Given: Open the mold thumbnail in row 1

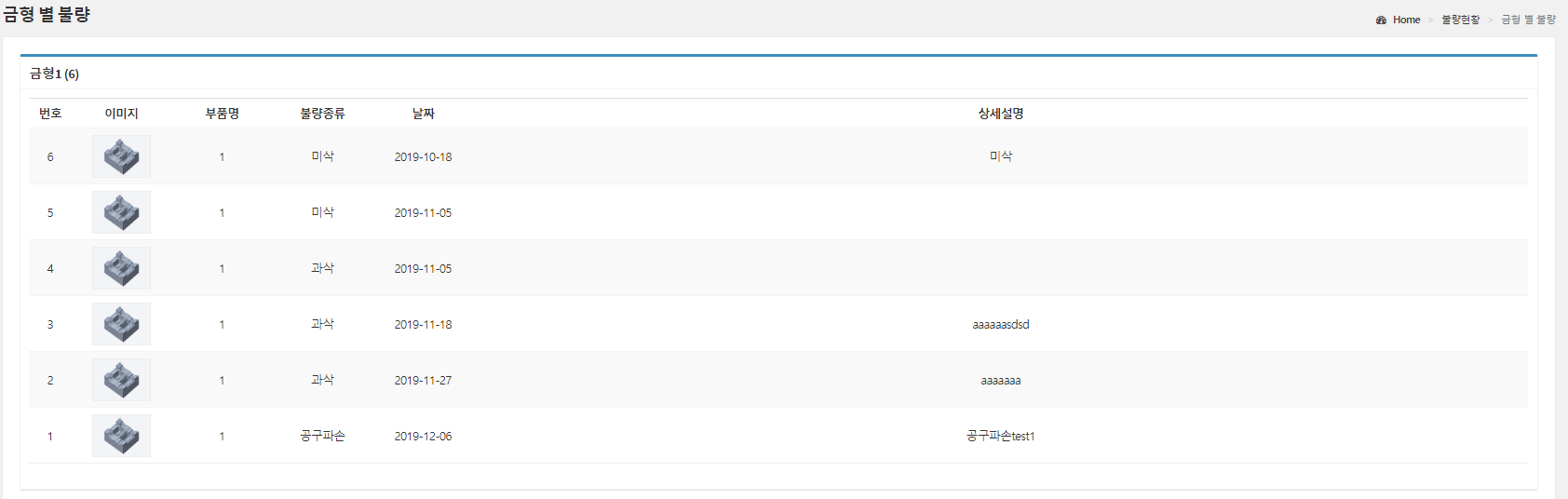Looking at the screenshot, I should click(x=121, y=436).
